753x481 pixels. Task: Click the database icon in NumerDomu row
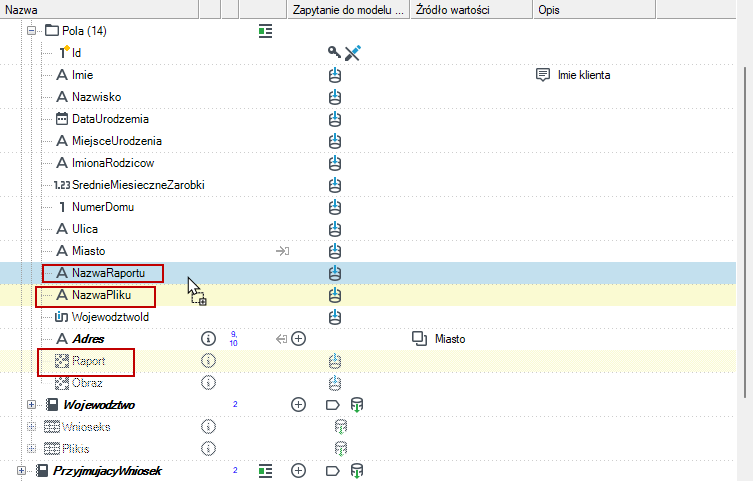tap(335, 207)
